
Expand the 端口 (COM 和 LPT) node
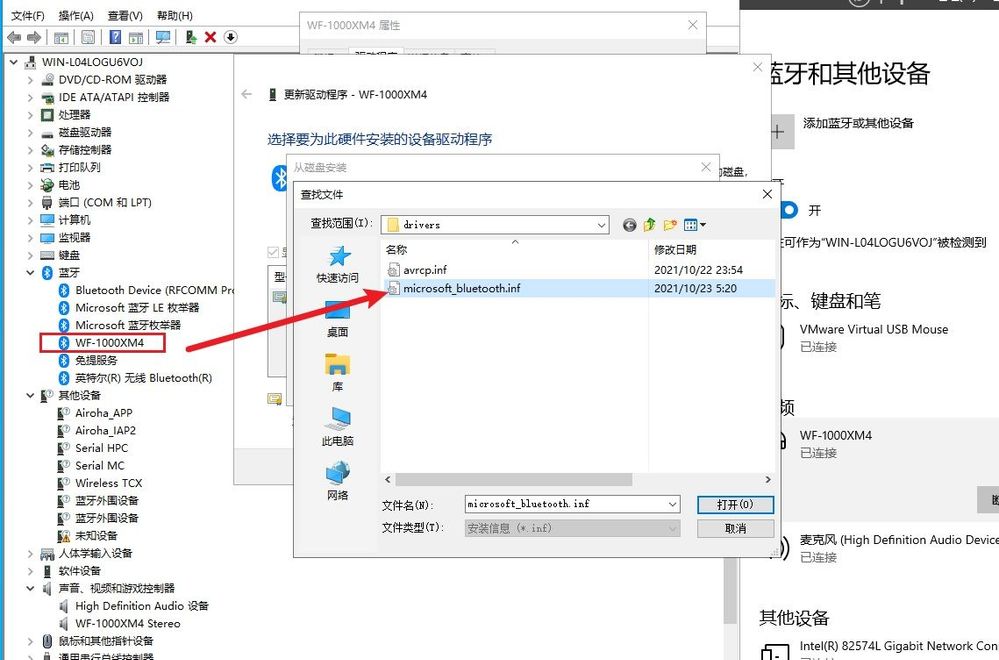click(x=30, y=203)
